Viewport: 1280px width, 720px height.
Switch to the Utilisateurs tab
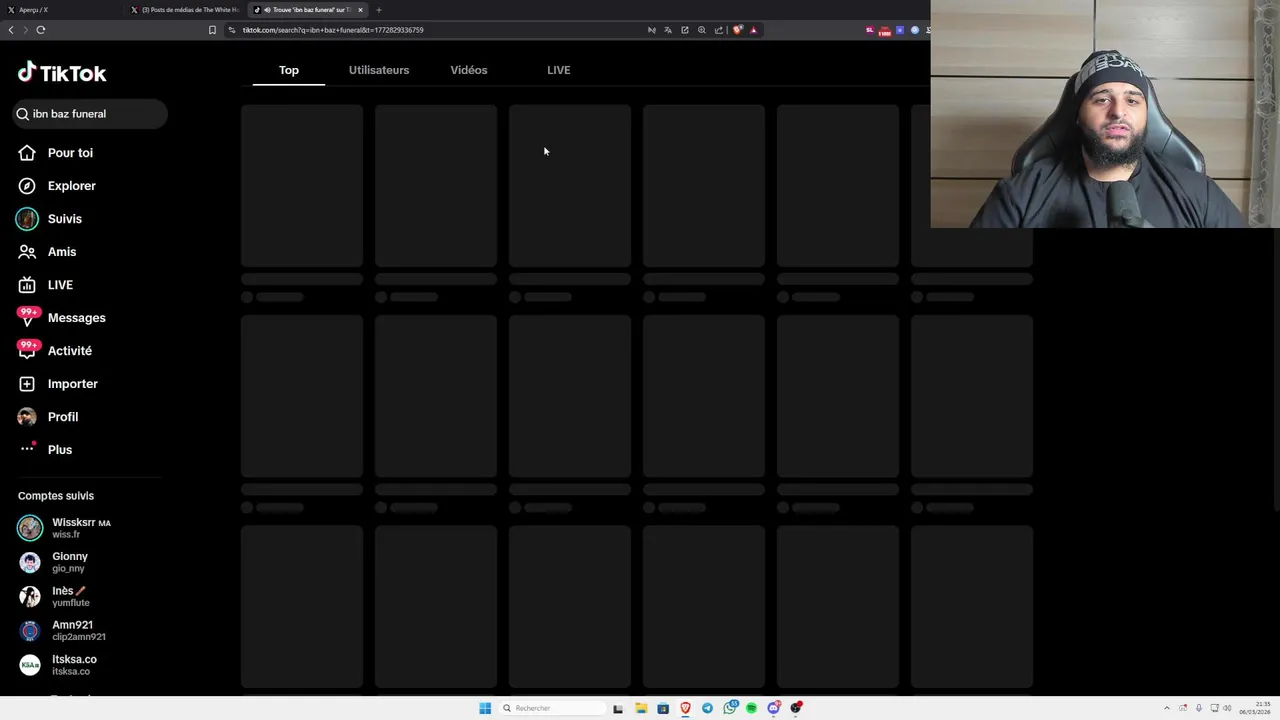pyautogui.click(x=379, y=70)
